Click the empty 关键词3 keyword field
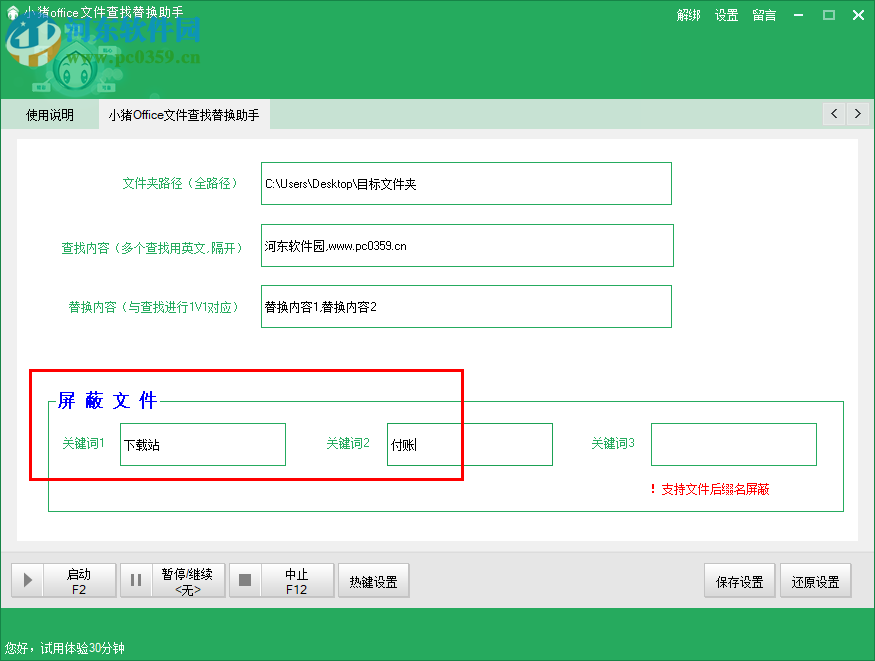Viewport: 875px width, 661px height. pyautogui.click(x=733, y=444)
